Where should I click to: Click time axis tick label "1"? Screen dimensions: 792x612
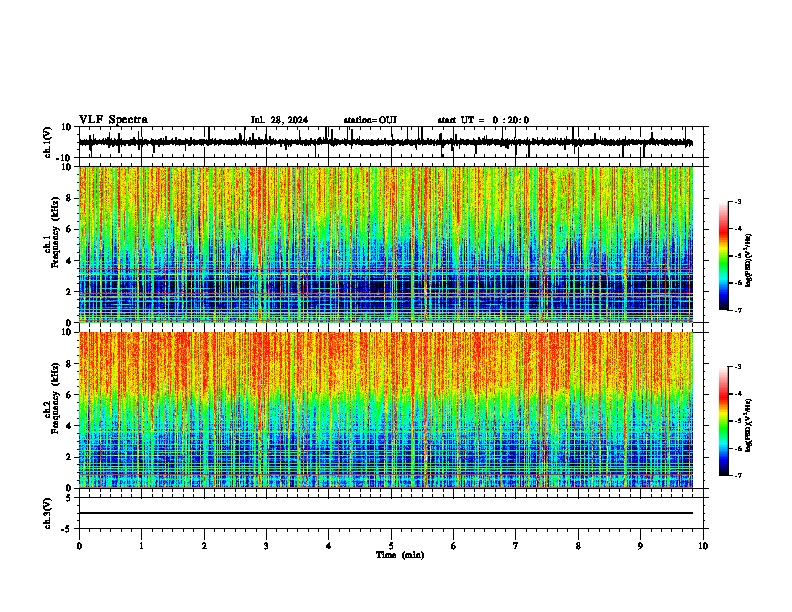pos(141,546)
